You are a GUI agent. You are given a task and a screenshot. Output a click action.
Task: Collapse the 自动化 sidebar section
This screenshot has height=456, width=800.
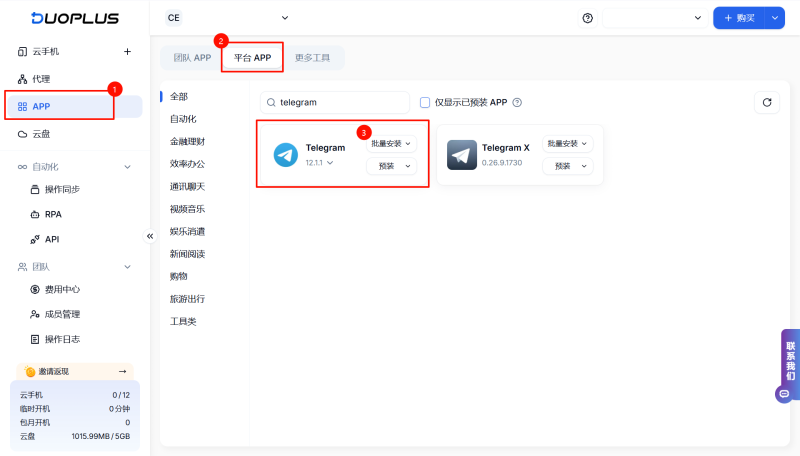coord(127,166)
